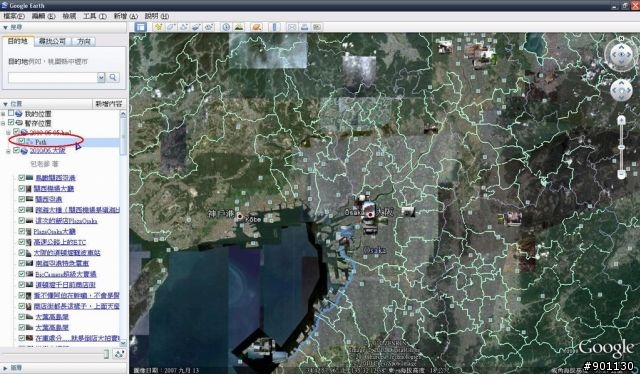Click the vertical zoom slider track
640x374 pixels.
[621, 147]
